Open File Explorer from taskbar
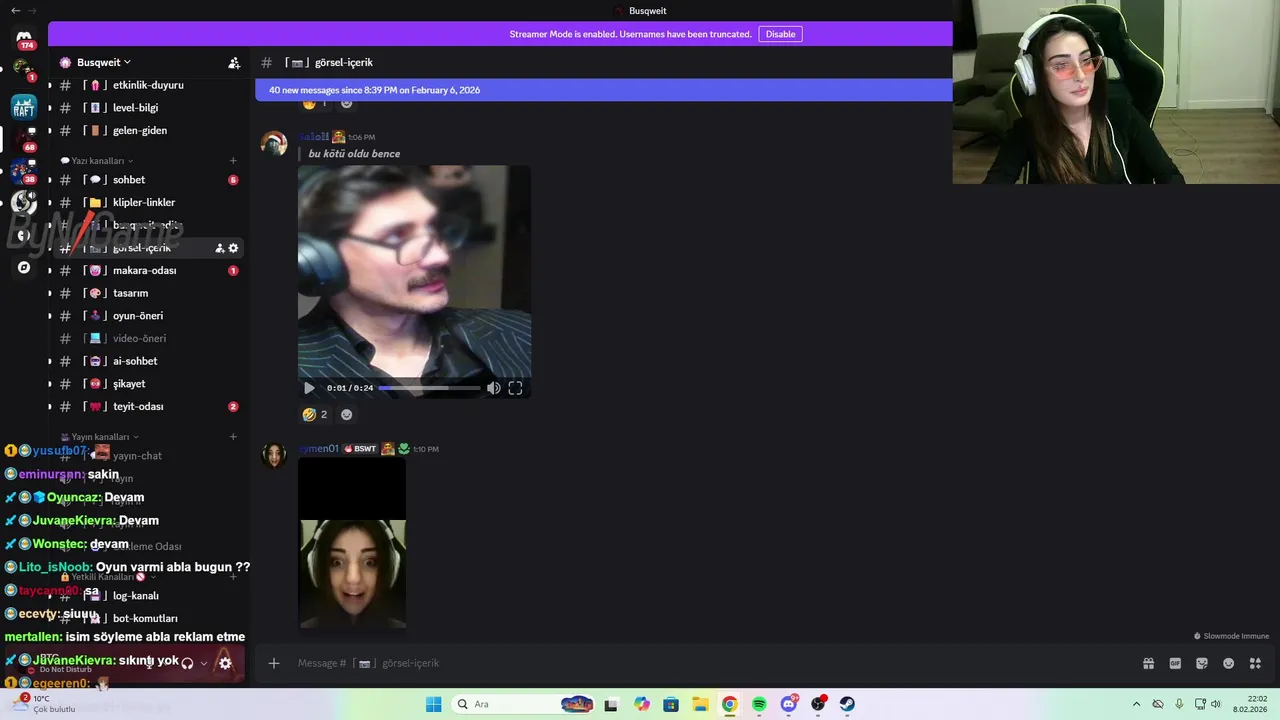This screenshot has height=720, width=1280. (700, 704)
